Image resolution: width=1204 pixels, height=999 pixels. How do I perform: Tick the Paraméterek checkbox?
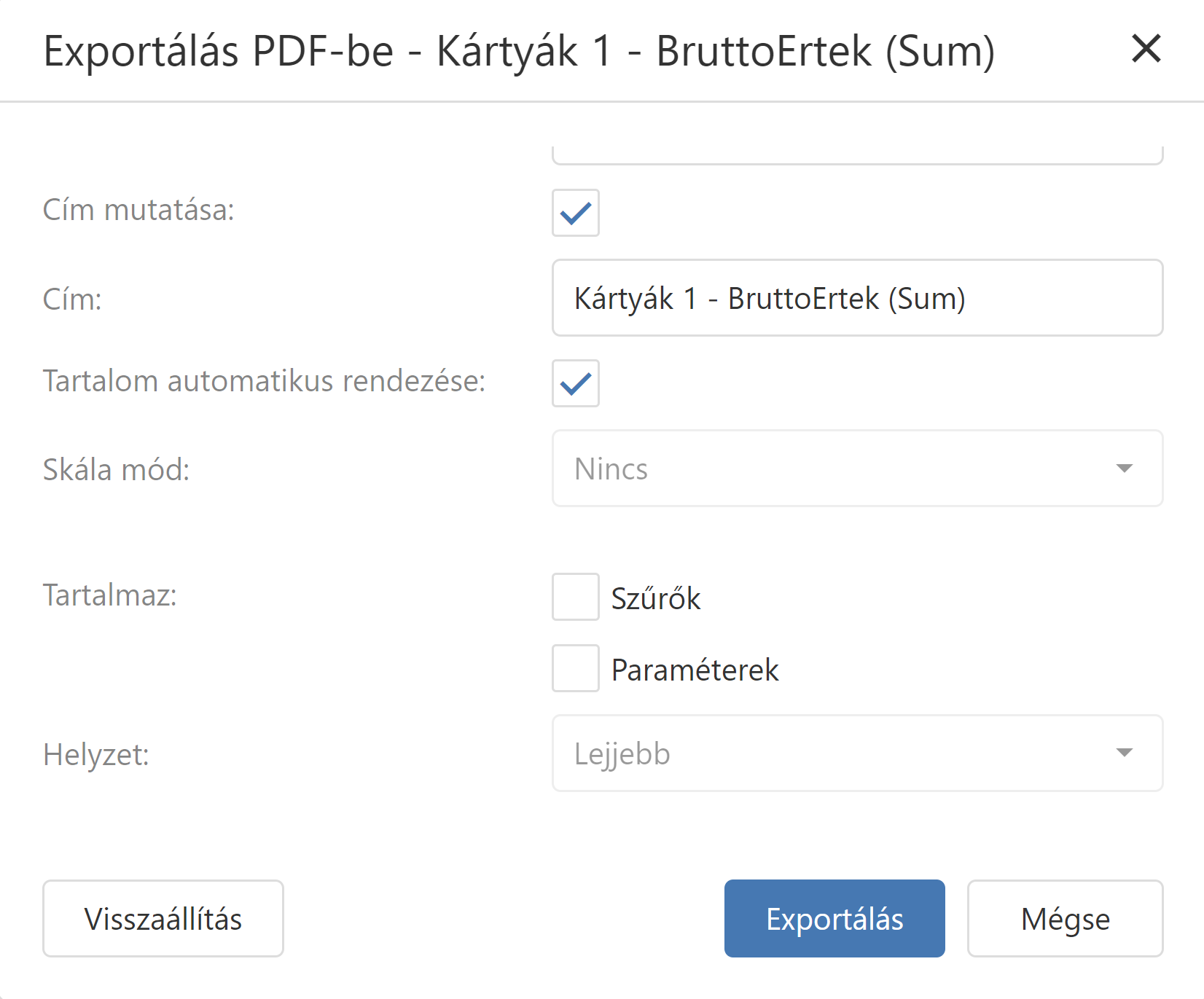(576, 668)
